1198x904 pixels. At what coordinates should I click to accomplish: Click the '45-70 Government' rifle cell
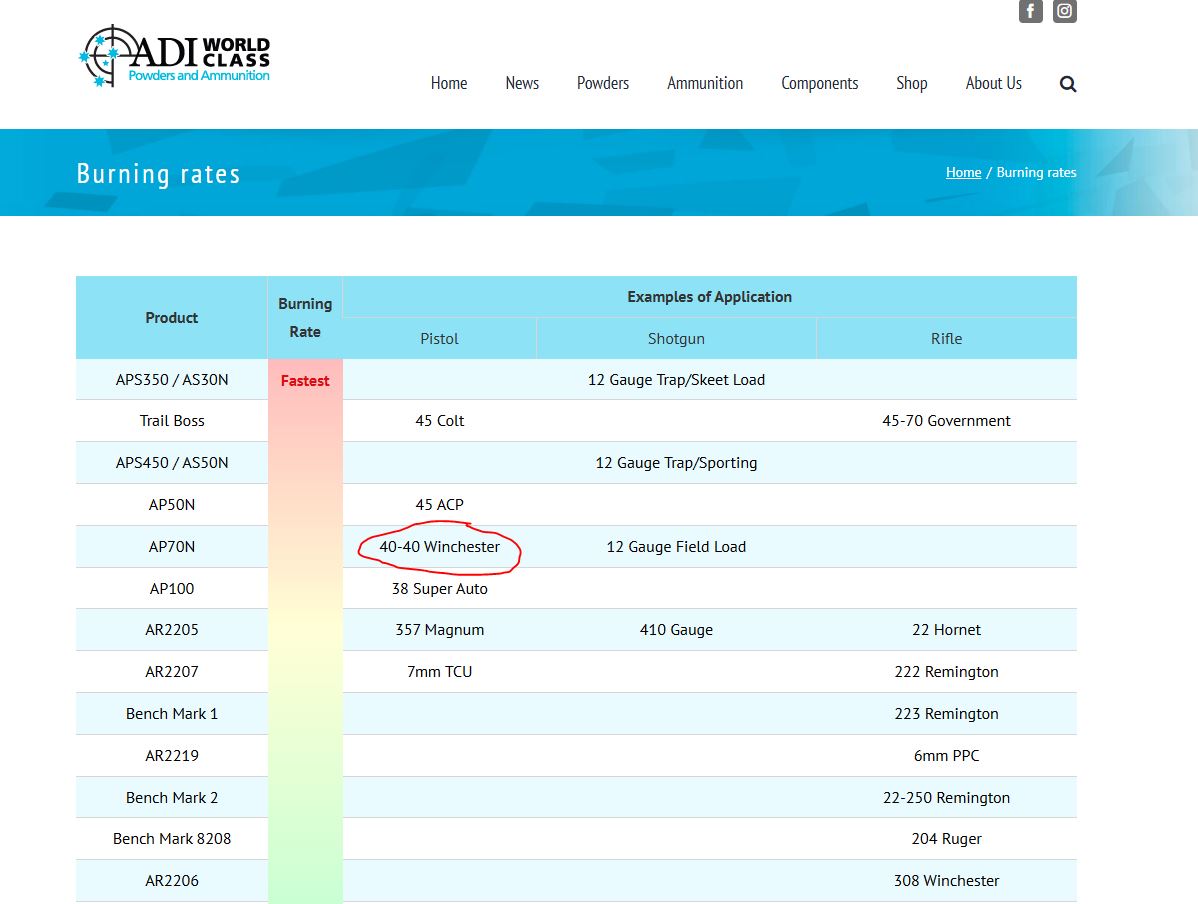[x=946, y=420]
